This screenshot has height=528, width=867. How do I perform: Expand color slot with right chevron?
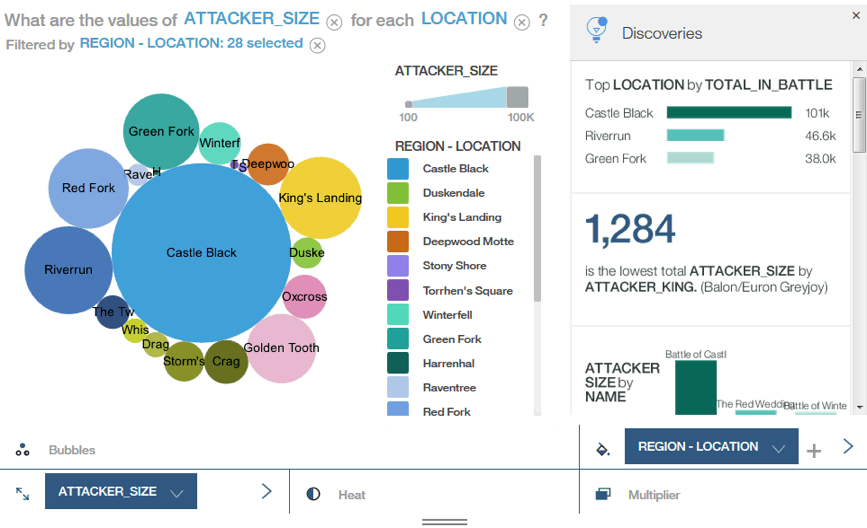coord(848,446)
